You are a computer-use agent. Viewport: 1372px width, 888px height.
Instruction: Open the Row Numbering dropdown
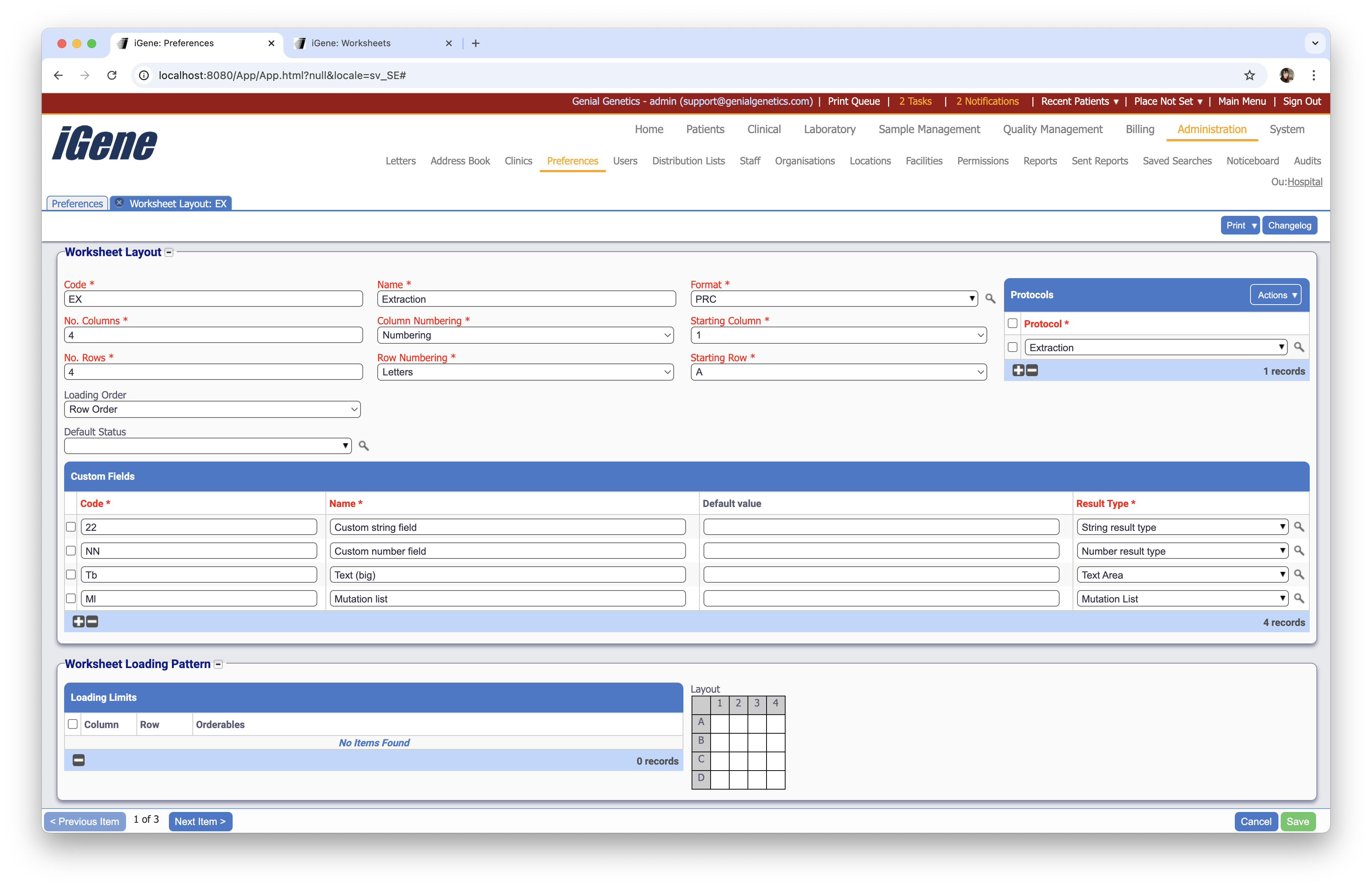tap(525, 372)
